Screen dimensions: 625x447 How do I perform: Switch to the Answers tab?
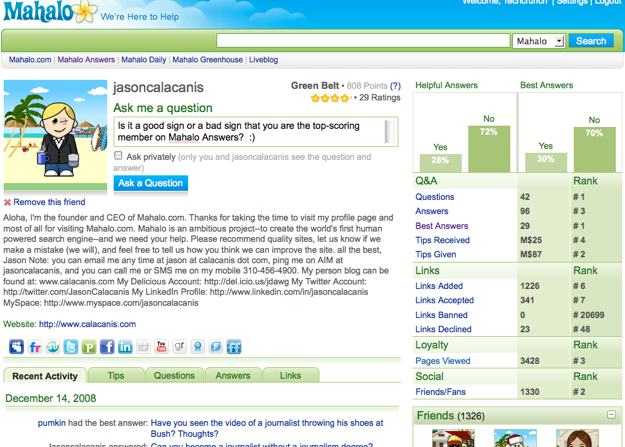[x=233, y=375]
